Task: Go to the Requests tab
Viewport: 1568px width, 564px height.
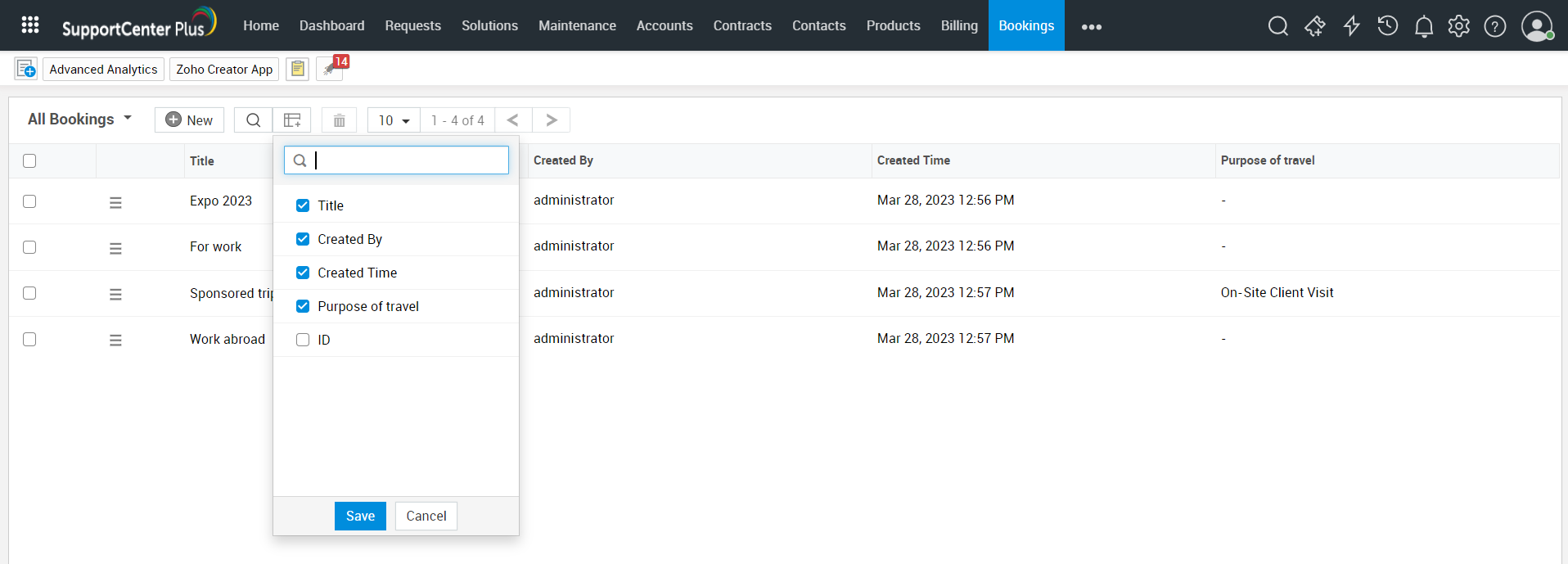Action: click(412, 26)
